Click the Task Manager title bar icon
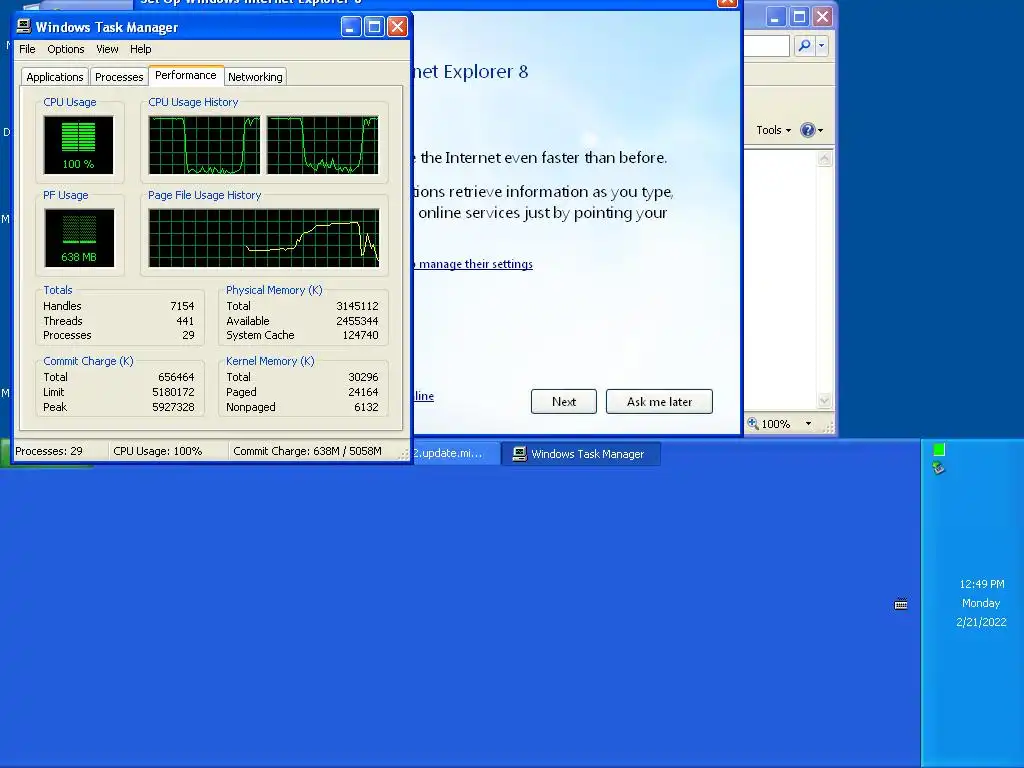Screen dimensions: 1024x768 pyautogui.click(x=24, y=26)
